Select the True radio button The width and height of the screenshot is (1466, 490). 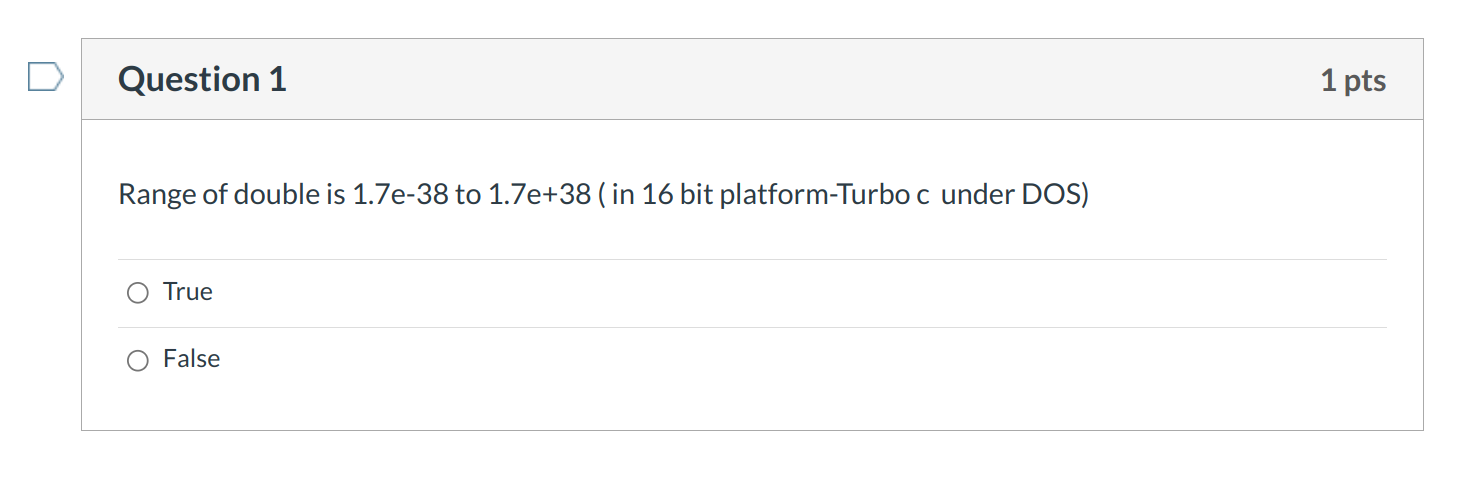click(137, 293)
